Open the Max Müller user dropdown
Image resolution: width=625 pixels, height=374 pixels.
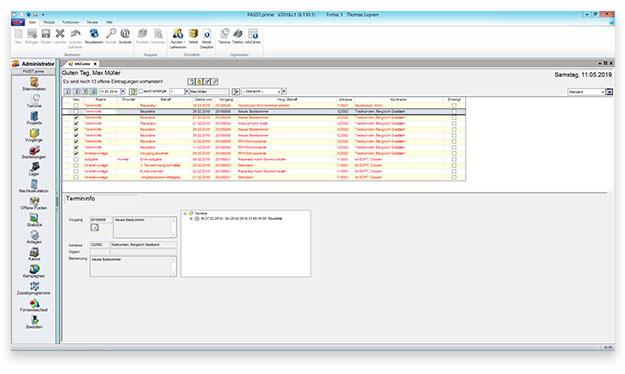tap(186, 92)
